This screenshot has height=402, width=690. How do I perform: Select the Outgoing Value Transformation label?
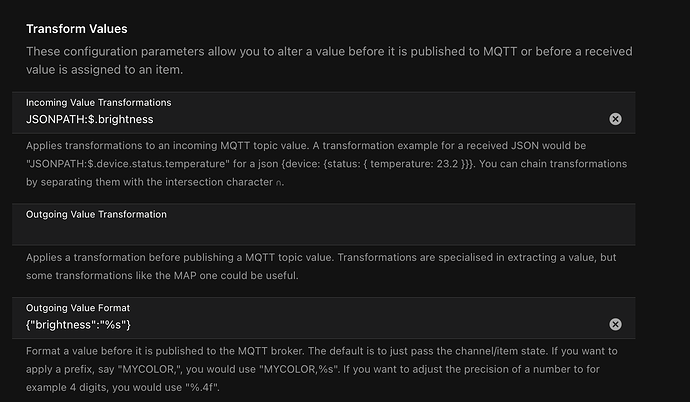point(96,214)
